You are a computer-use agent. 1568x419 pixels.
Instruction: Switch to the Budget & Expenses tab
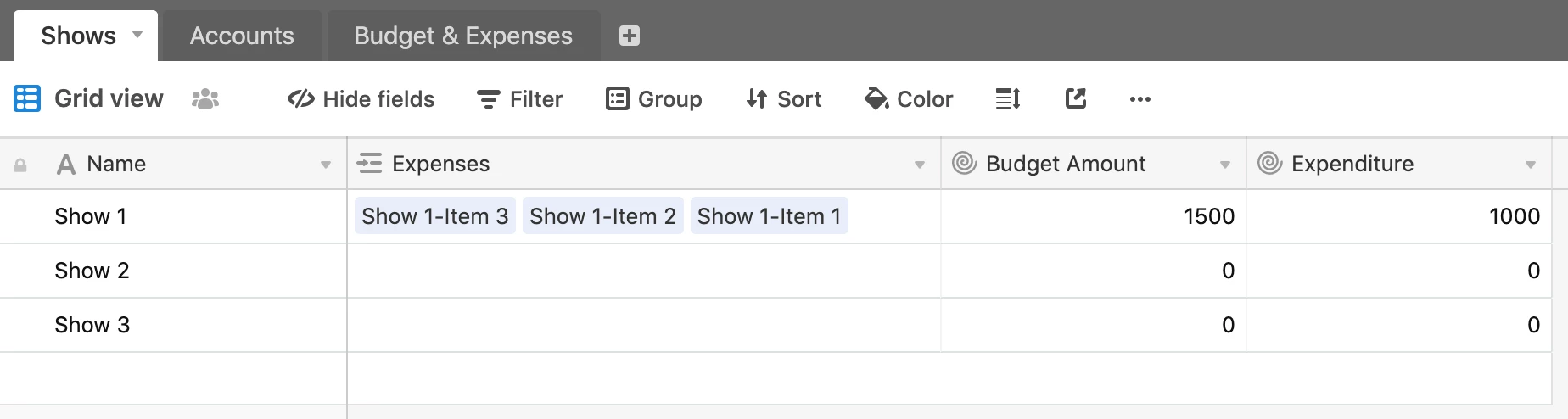point(463,36)
